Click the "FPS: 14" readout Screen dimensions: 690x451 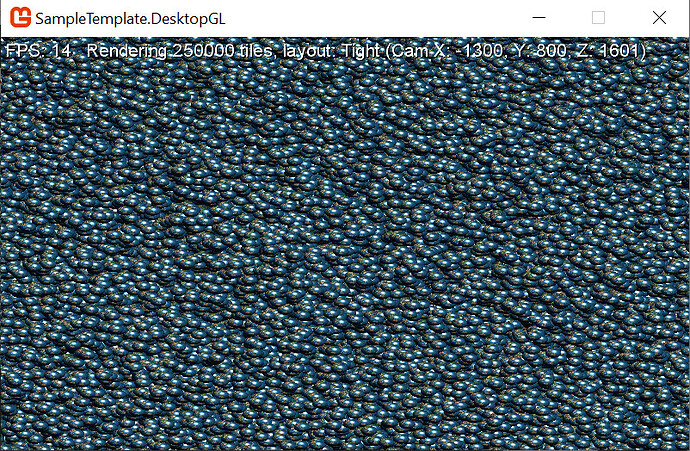pos(38,51)
